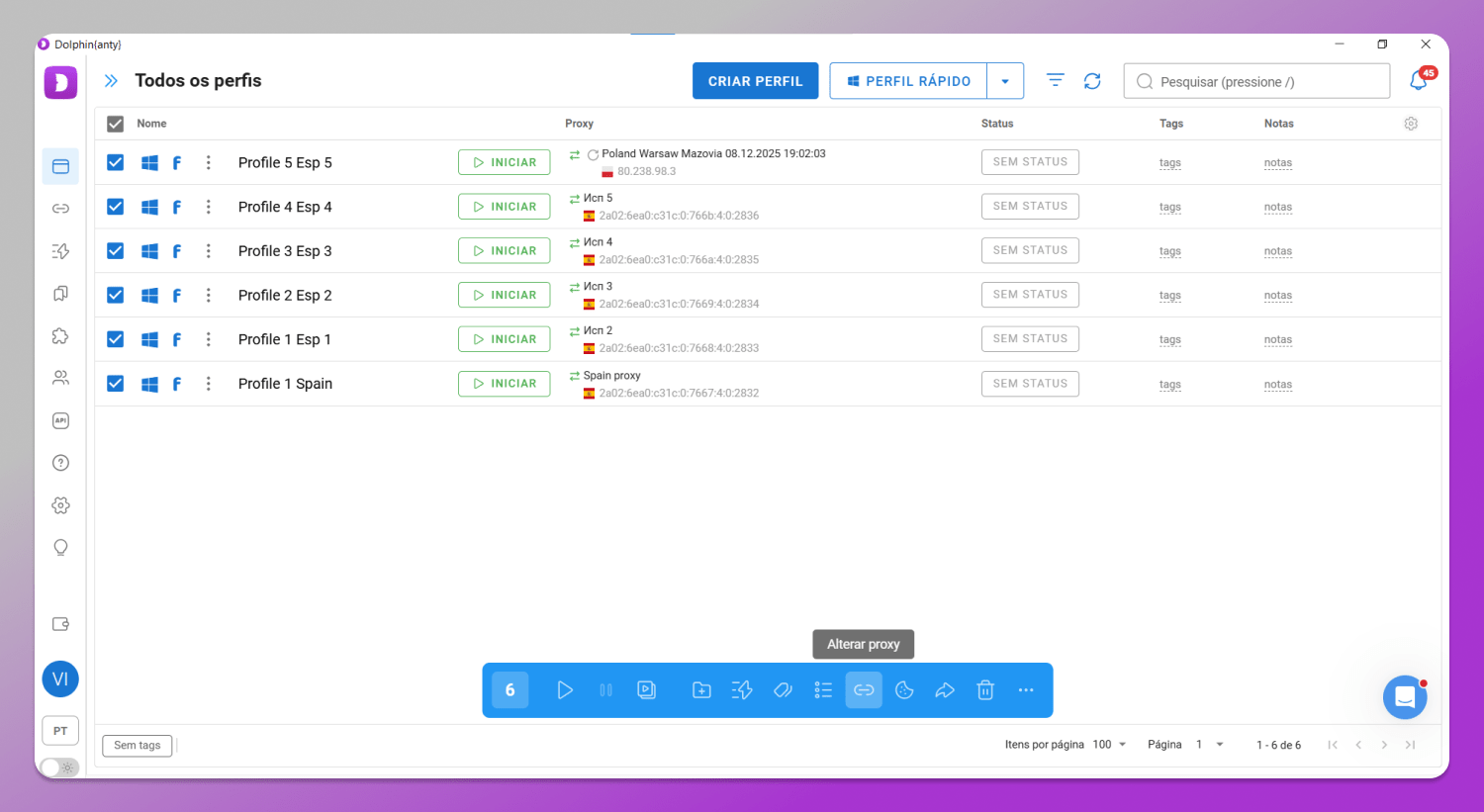The width and height of the screenshot is (1484, 812).
Task: Uncheck the select-all checkbox in the header
Action: click(115, 124)
